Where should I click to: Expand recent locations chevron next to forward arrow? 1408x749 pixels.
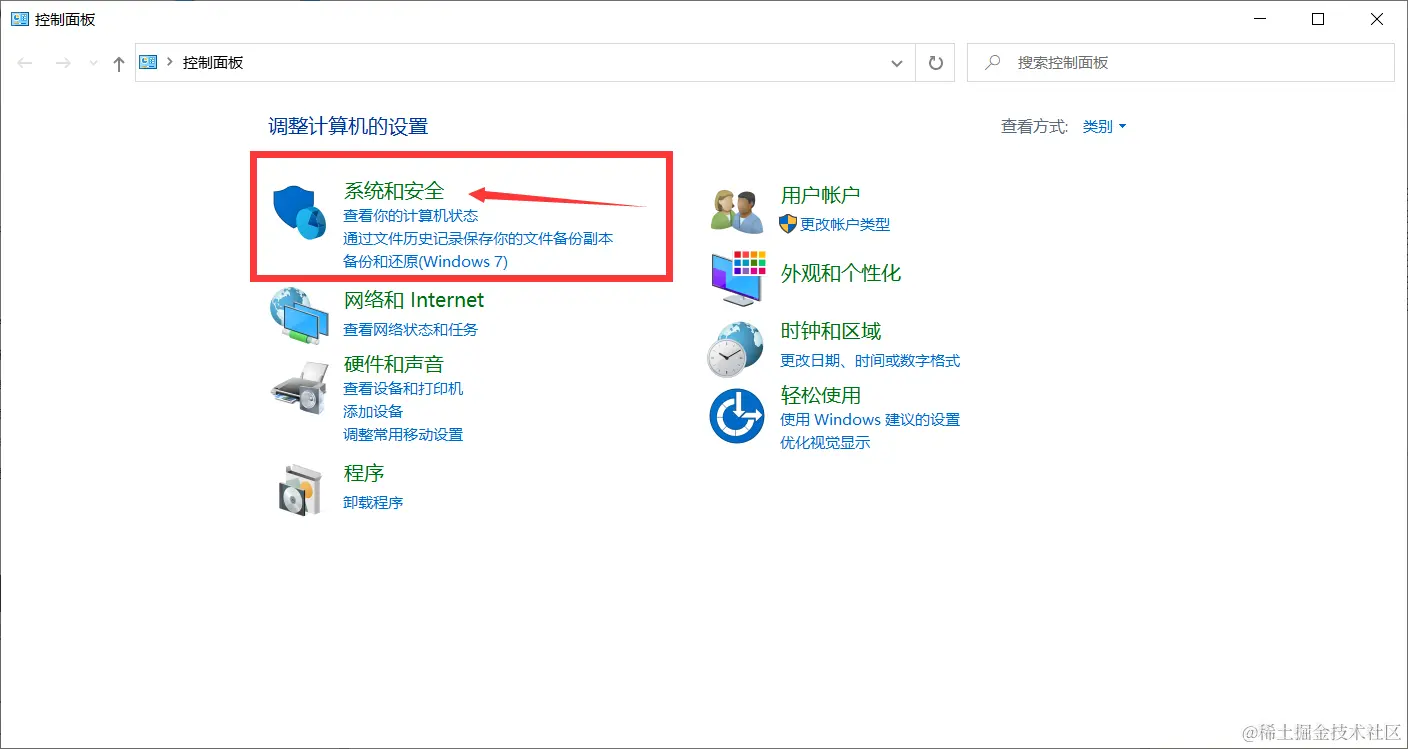(92, 62)
